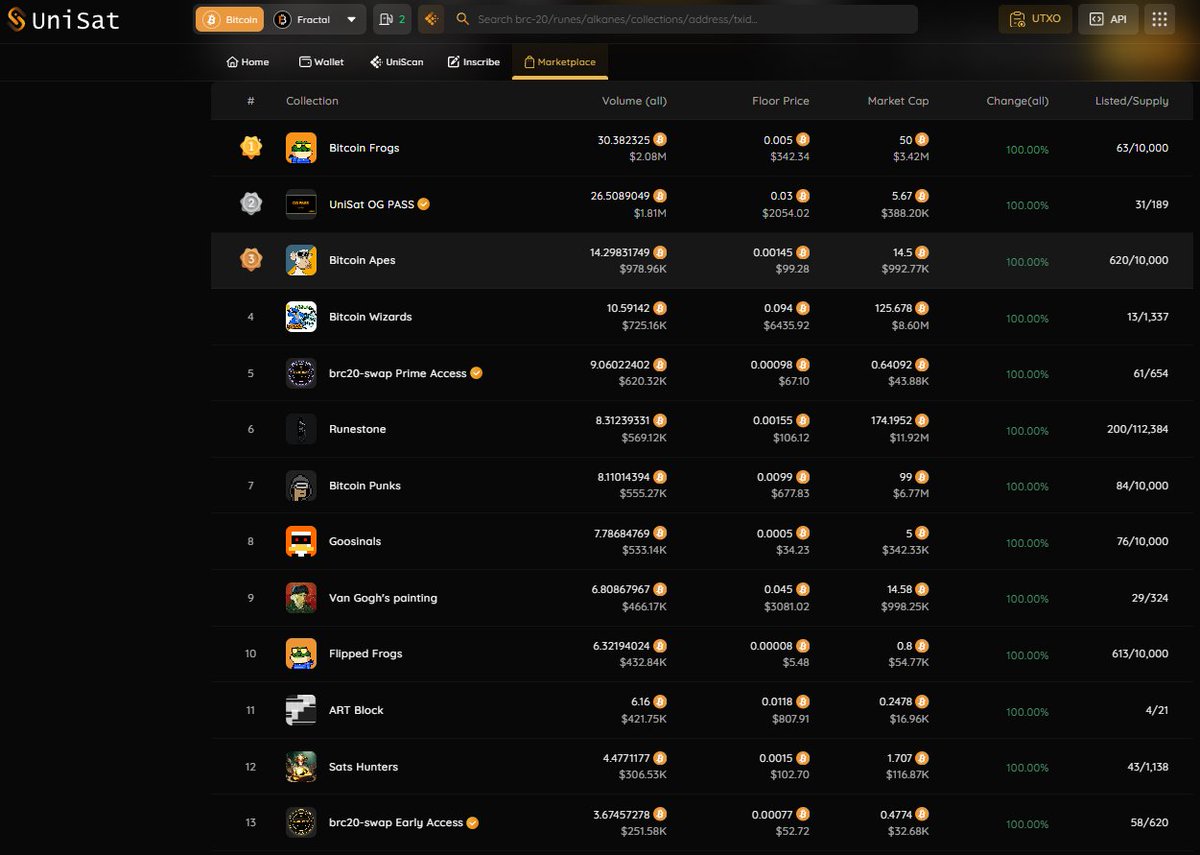Open brc20-swap Early Access avatar icon

301,823
